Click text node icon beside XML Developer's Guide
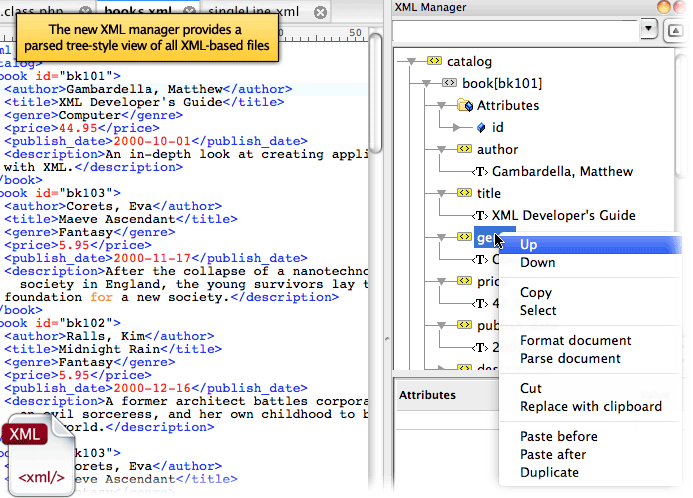Screen dimensions: 693x498 [x=480, y=216]
